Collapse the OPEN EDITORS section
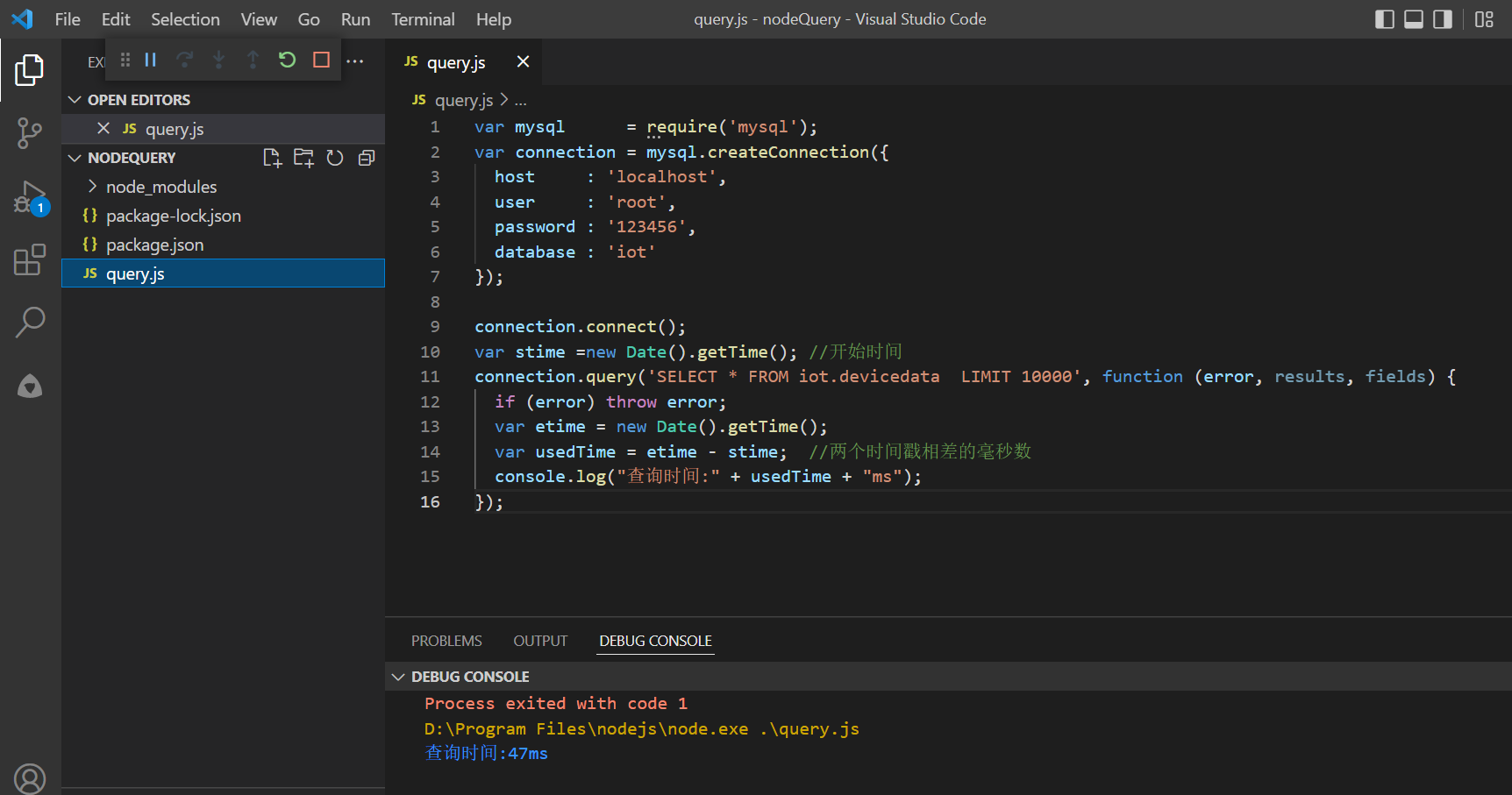This screenshot has width=1512, height=795. pos(75,100)
